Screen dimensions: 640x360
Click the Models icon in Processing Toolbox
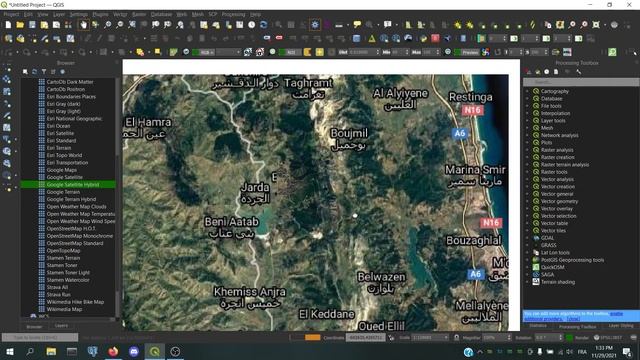click(528, 72)
